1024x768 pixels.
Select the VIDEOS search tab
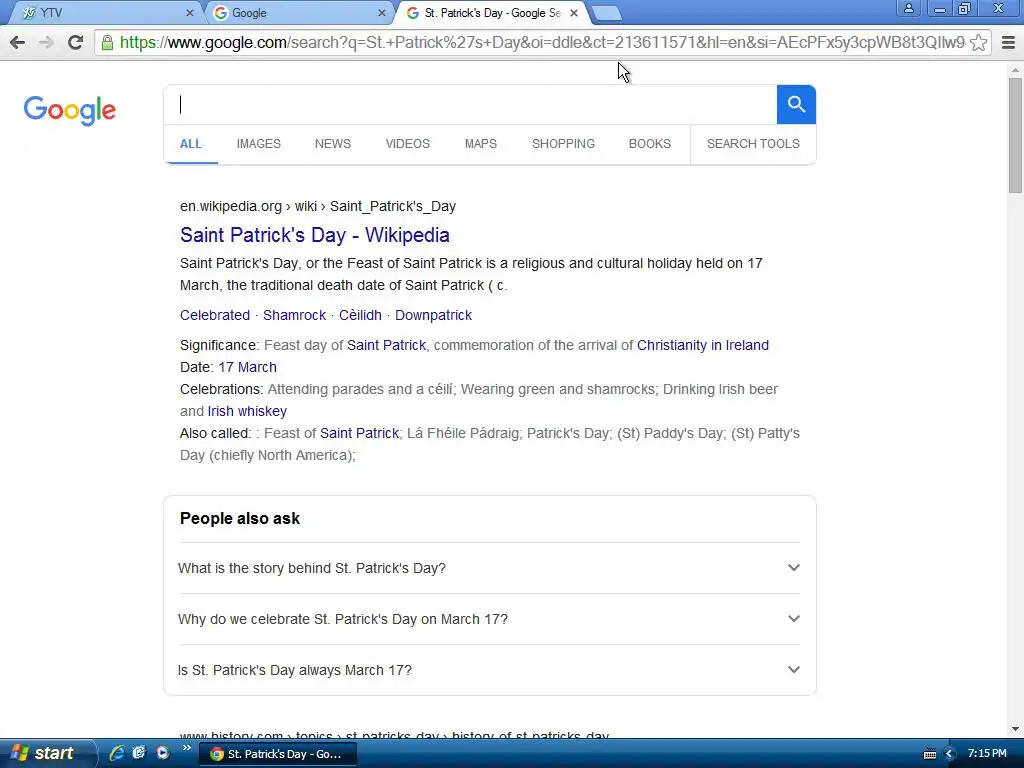[408, 144]
